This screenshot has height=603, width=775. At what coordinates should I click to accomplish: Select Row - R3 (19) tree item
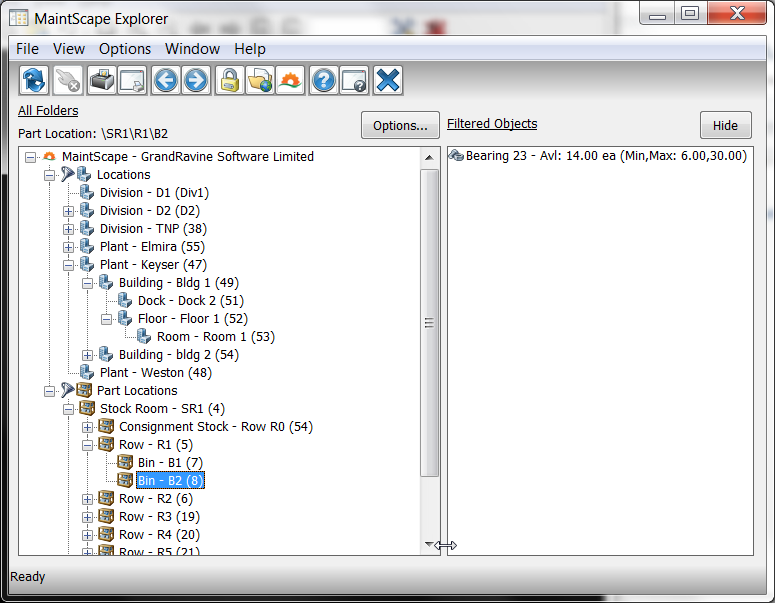[x=159, y=517]
